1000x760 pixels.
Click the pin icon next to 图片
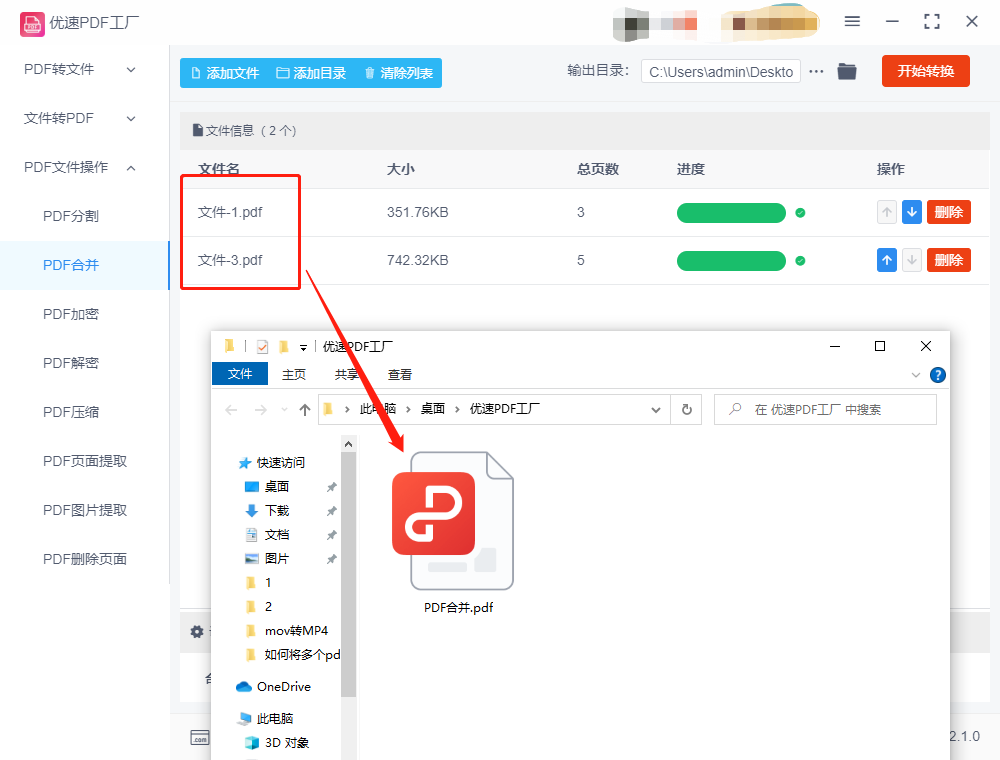point(332,559)
